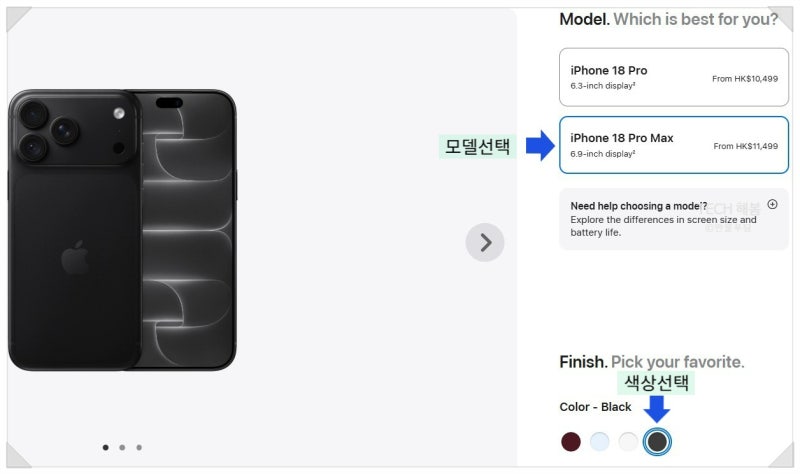Viewport: 800px width, 474px height.
Task: Click the blue down arrow above swatches
Action: pos(657,409)
